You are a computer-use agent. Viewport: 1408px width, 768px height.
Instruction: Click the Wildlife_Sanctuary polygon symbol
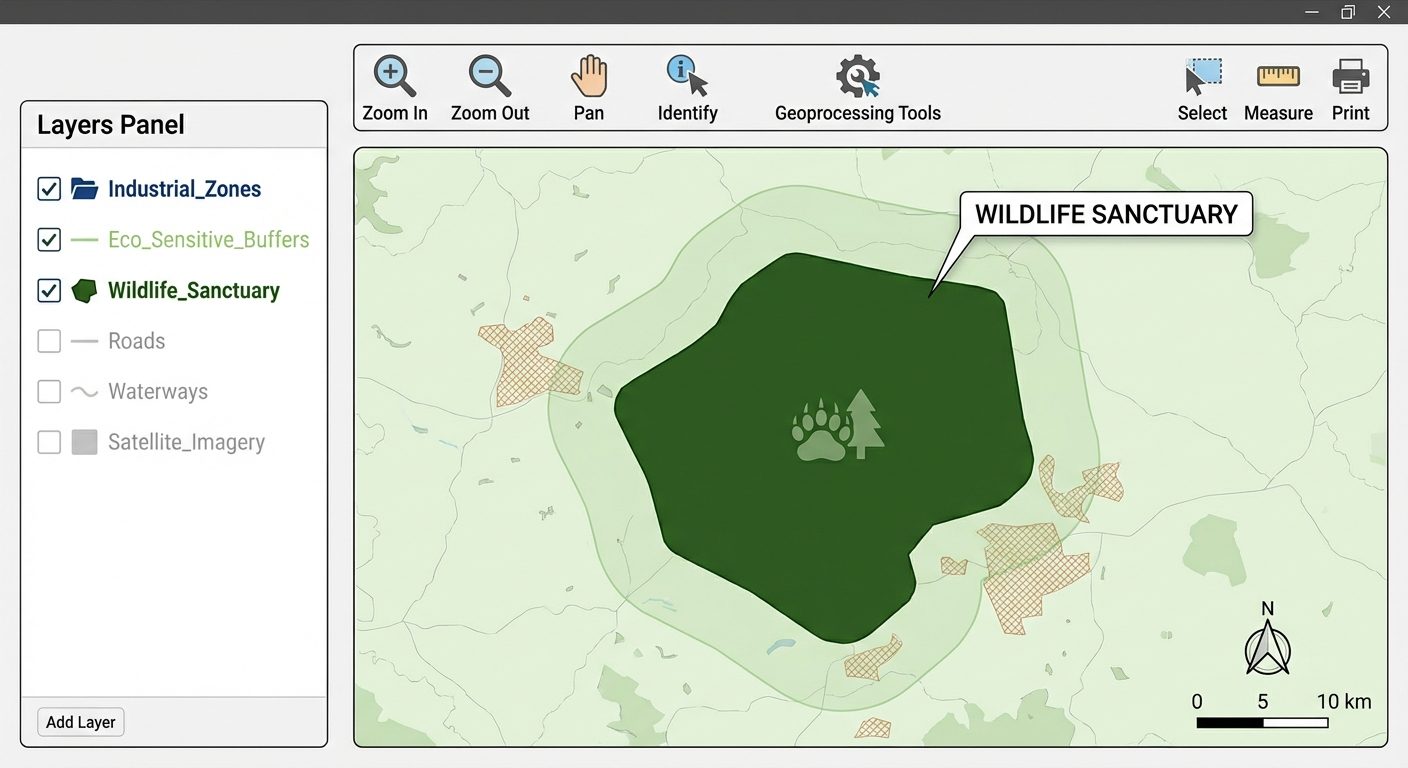coord(84,290)
